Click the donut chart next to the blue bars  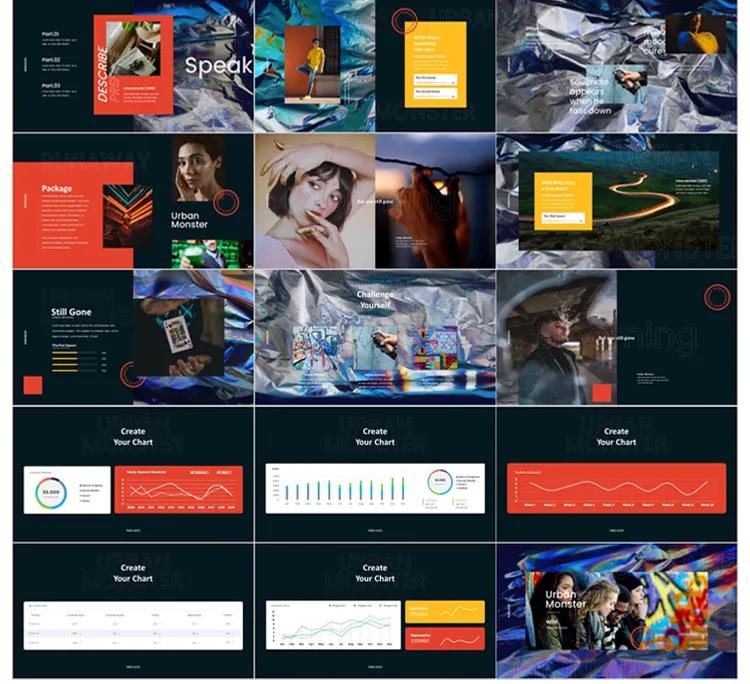440,482
